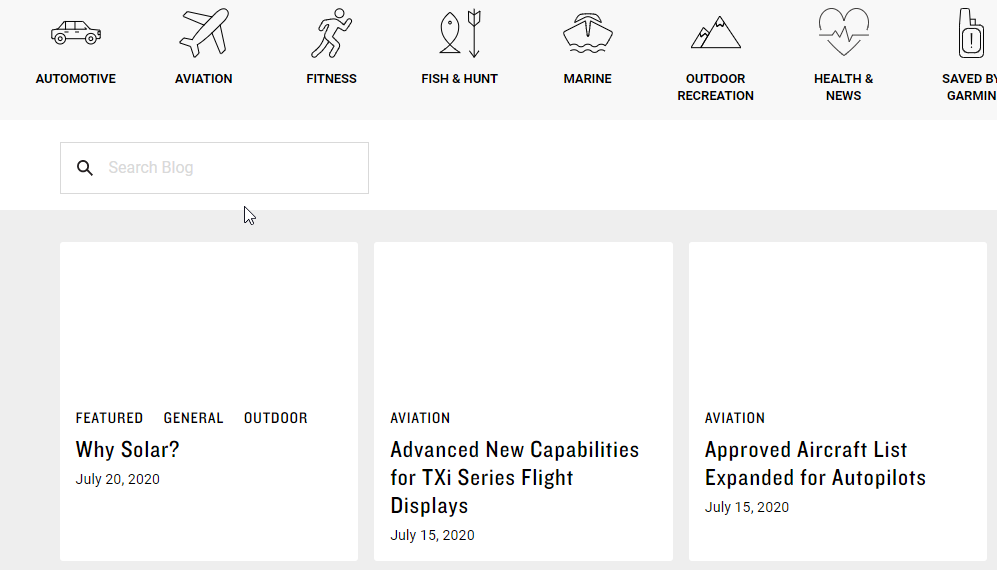Click the Health & News heart icon

pyautogui.click(x=843, y=33)
